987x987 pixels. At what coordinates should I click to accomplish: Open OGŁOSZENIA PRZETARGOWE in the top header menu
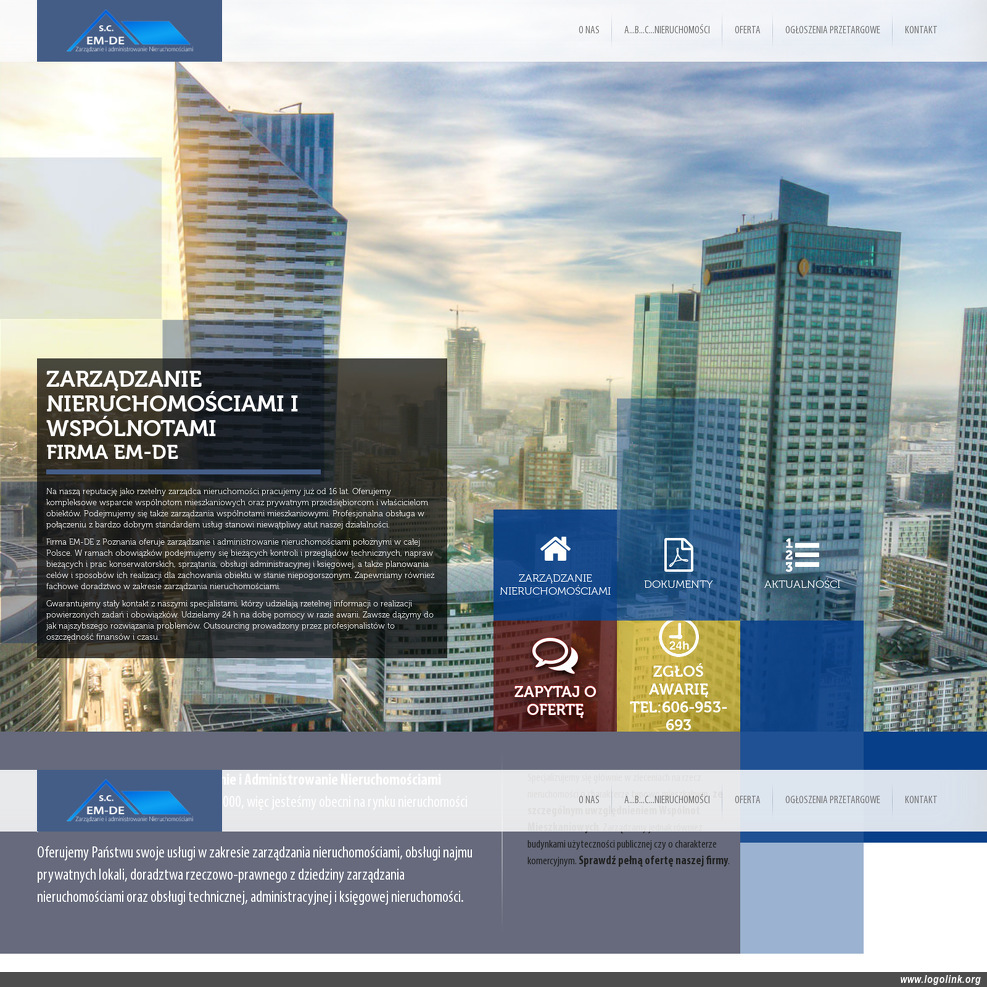point(832,30)
